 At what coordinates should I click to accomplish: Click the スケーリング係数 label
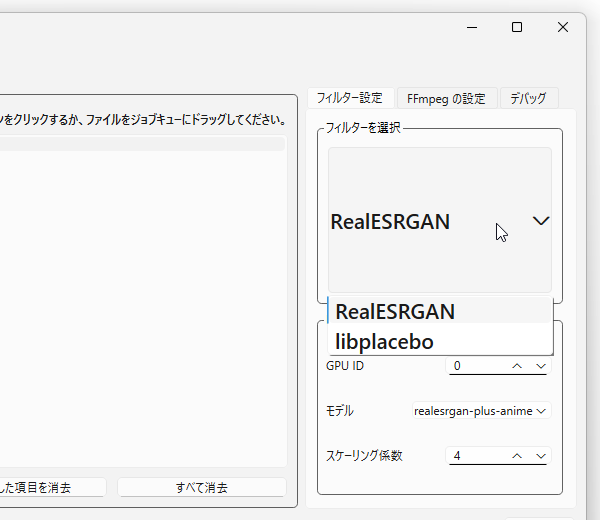364,456
